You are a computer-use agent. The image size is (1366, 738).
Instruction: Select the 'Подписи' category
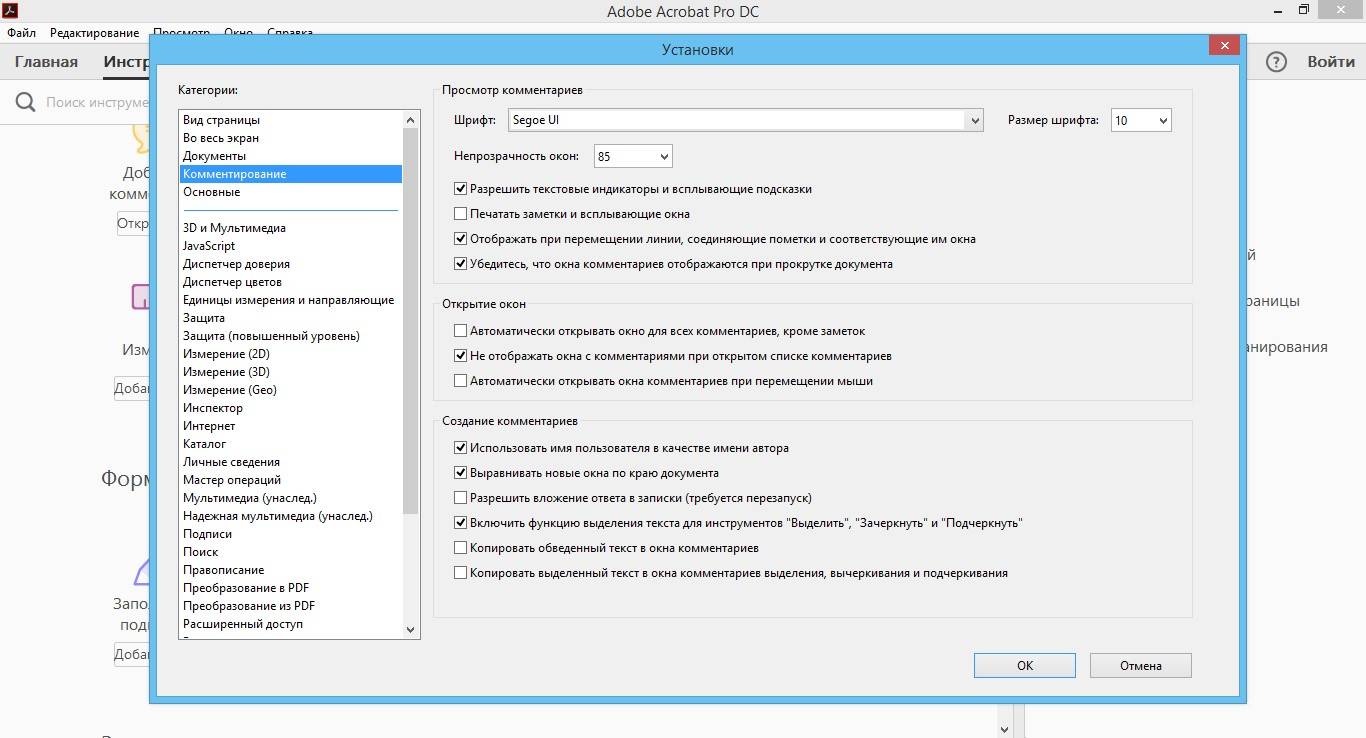[x=290, y=534]
